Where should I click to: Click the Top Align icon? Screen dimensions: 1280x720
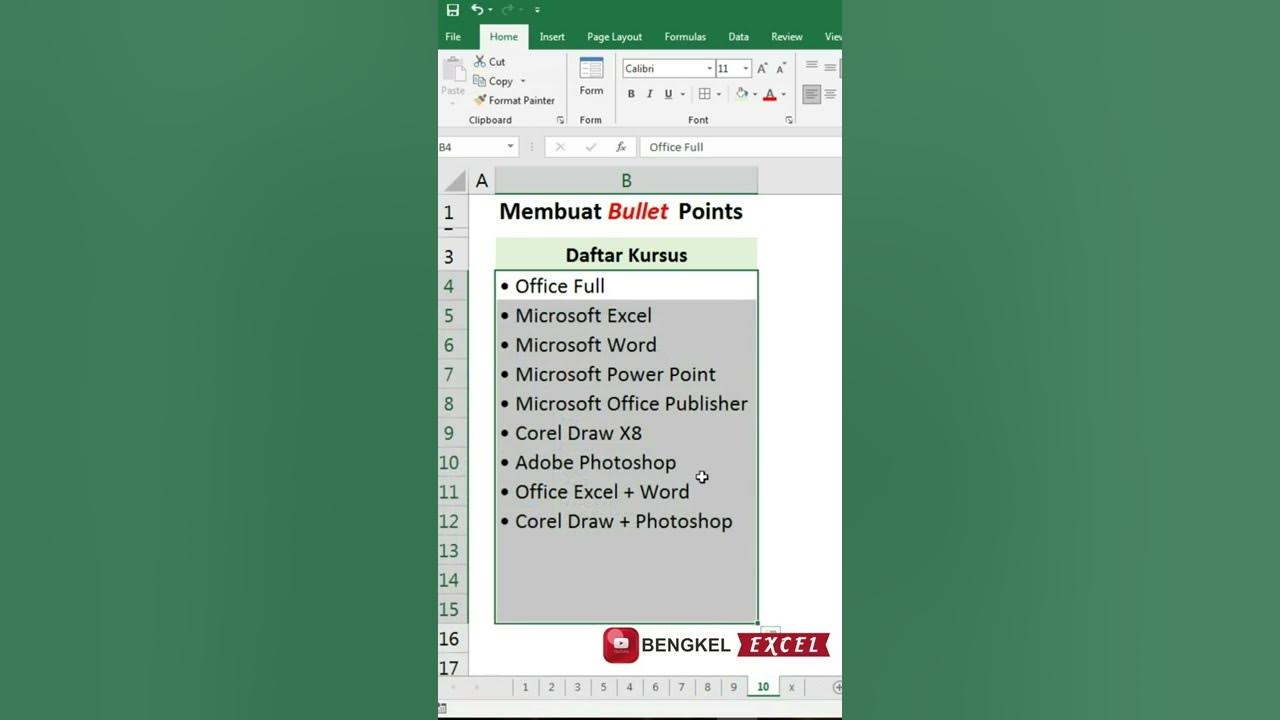coord(811,66)
